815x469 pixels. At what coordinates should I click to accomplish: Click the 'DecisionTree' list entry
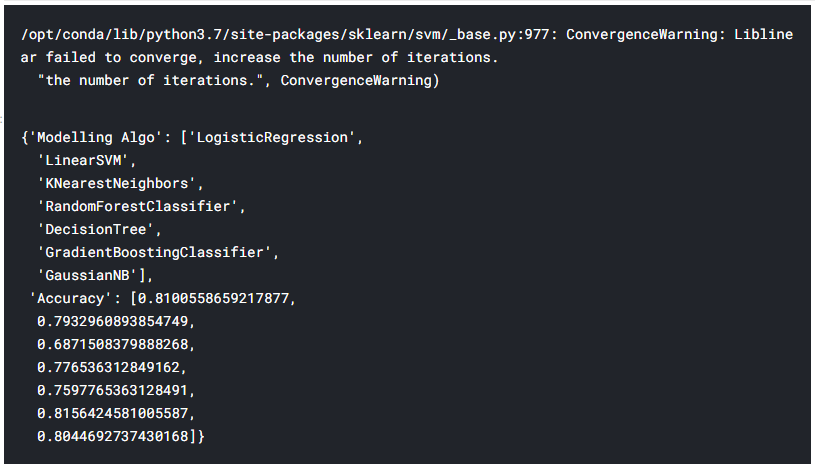coord(96,229)
